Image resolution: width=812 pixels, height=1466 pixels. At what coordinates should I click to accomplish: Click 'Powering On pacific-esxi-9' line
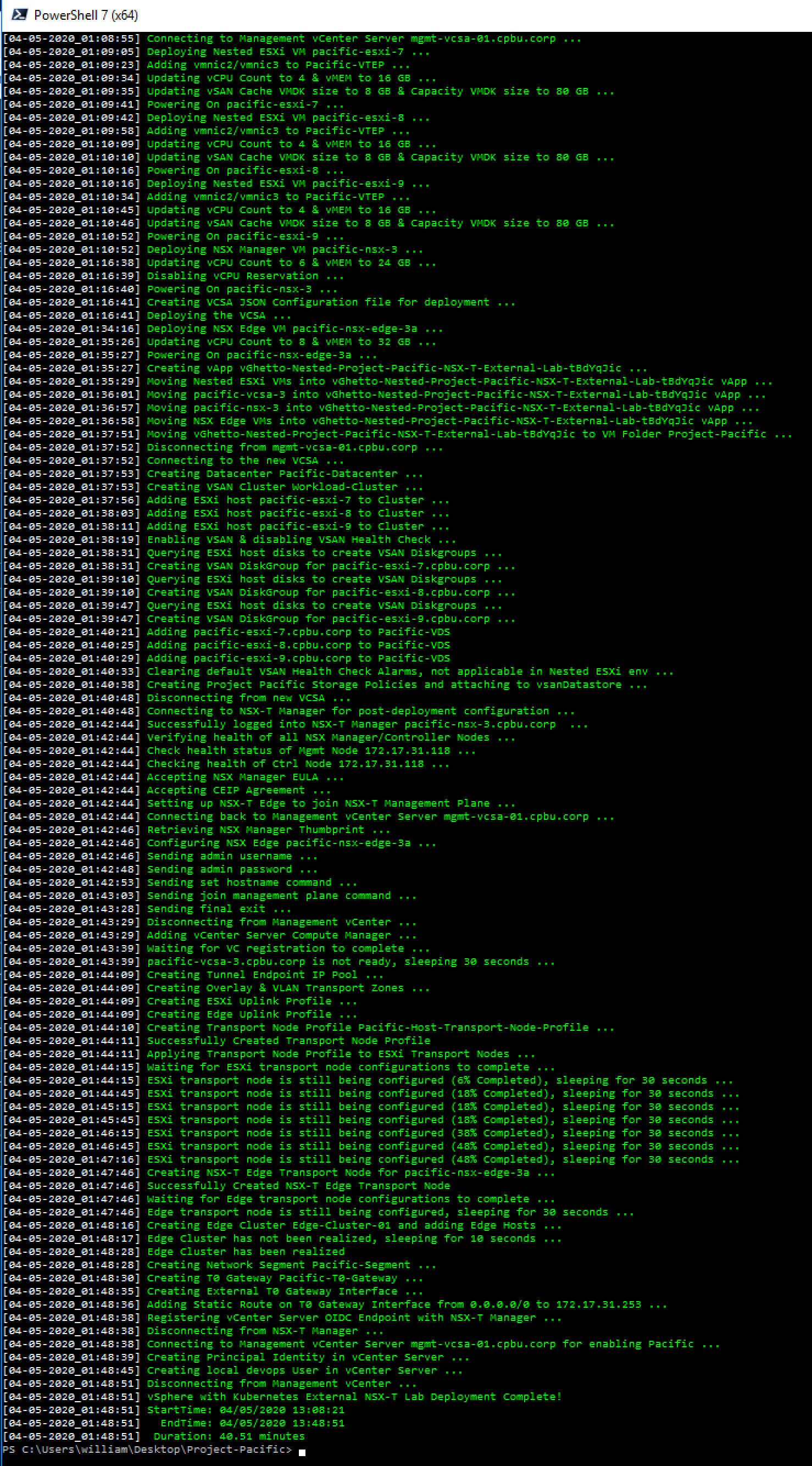pyautogui.click(x=174, y=237)
